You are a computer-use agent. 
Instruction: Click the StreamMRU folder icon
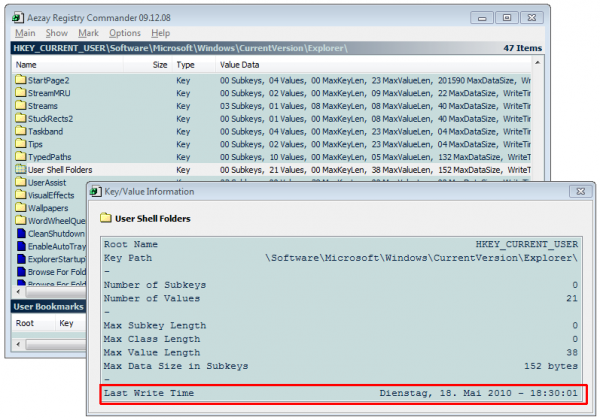(21, 93)
